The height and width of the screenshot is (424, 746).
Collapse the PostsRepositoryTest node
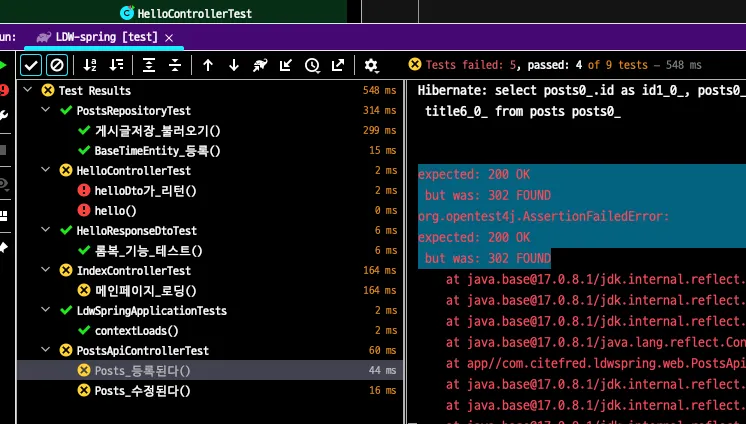(47, 110)
